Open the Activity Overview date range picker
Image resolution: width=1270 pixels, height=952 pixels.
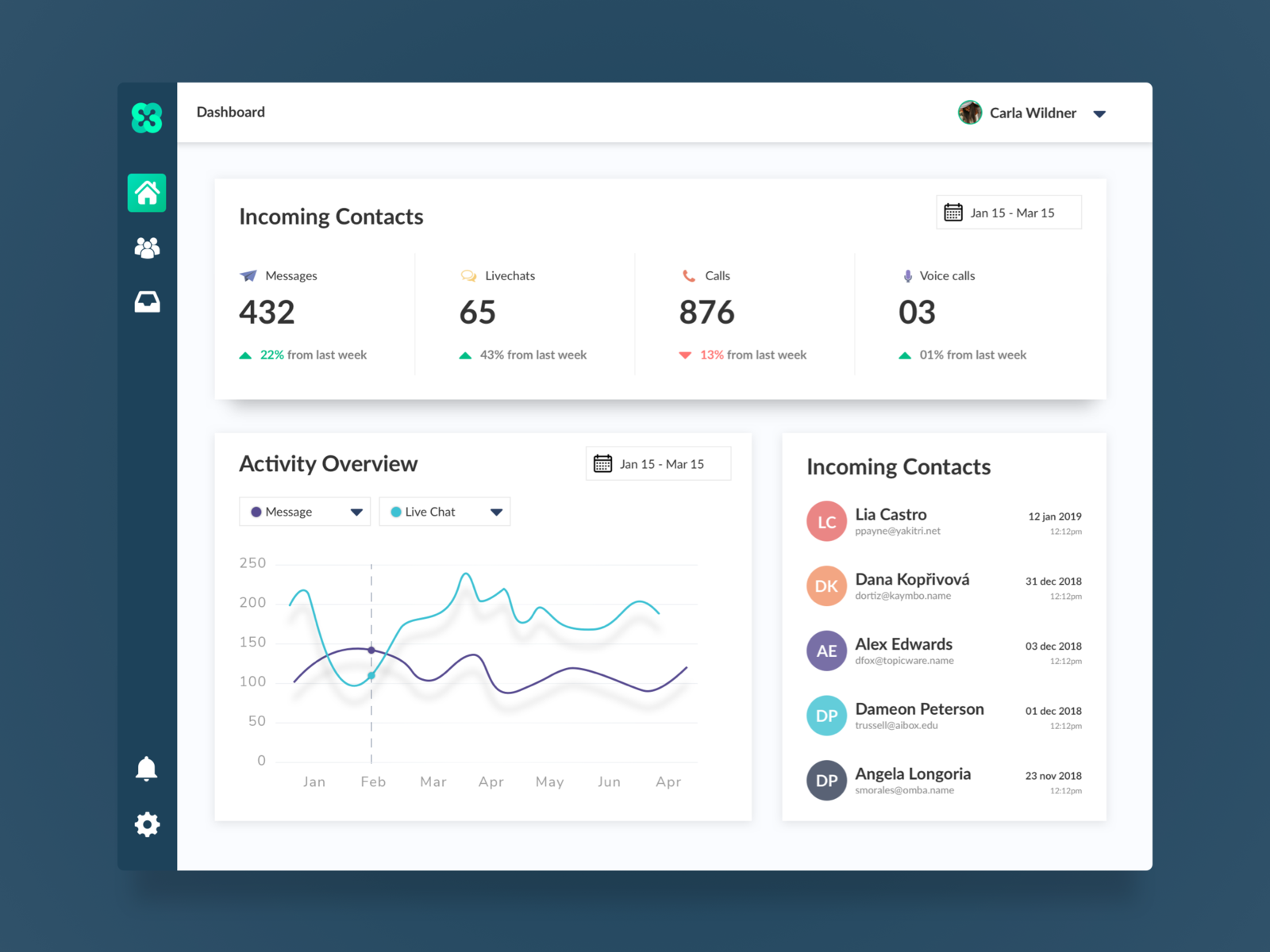[658, 464]
